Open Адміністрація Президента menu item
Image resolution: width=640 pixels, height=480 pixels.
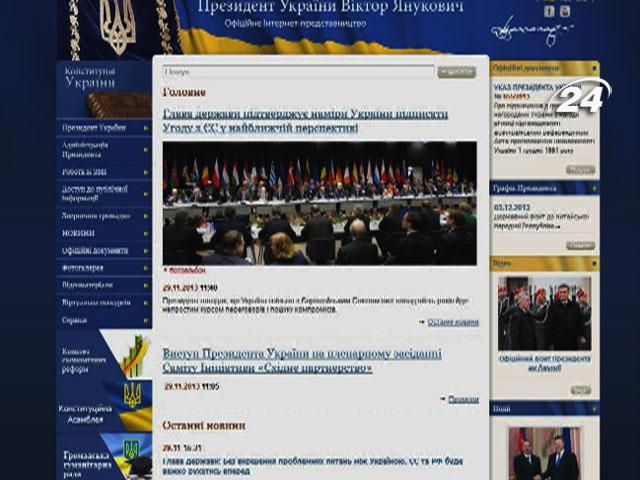point(85,150)
